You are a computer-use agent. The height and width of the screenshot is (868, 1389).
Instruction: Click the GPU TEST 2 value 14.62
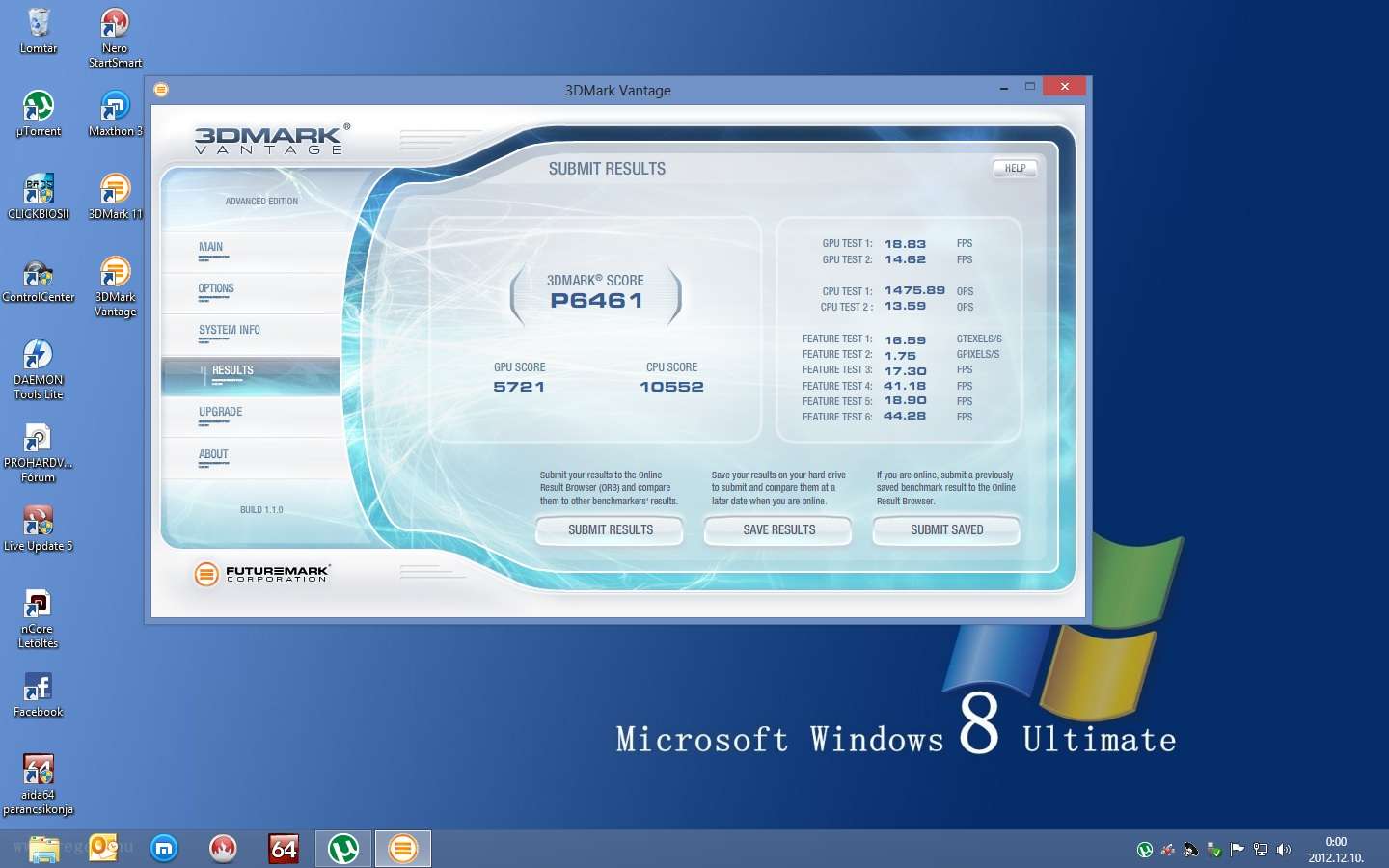coord(905,259)
